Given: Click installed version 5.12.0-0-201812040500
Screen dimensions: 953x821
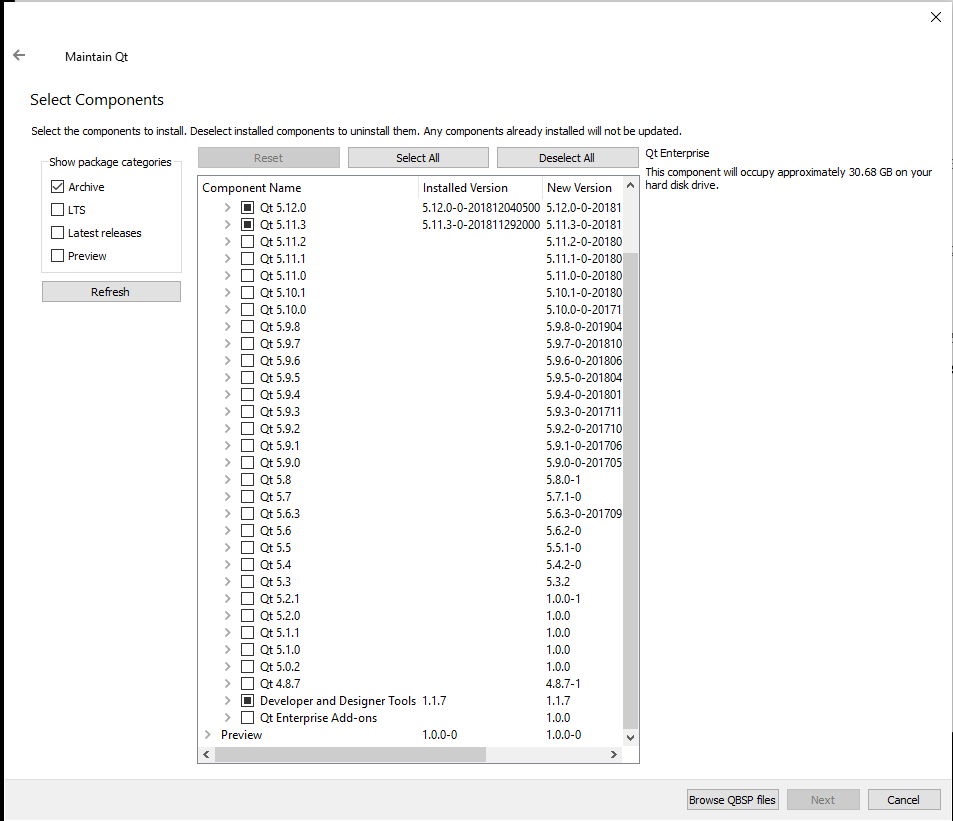Looking at the screenshot, I should (x=481, y=208).
